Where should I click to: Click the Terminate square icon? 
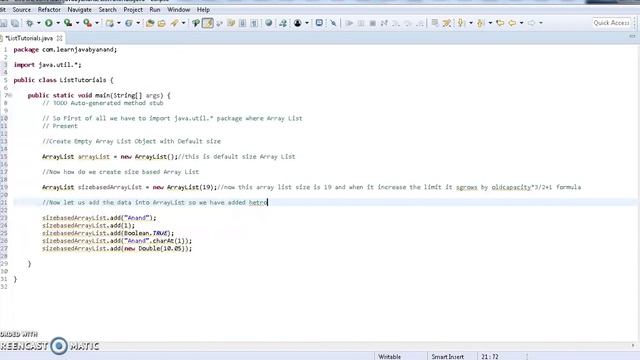372,23
